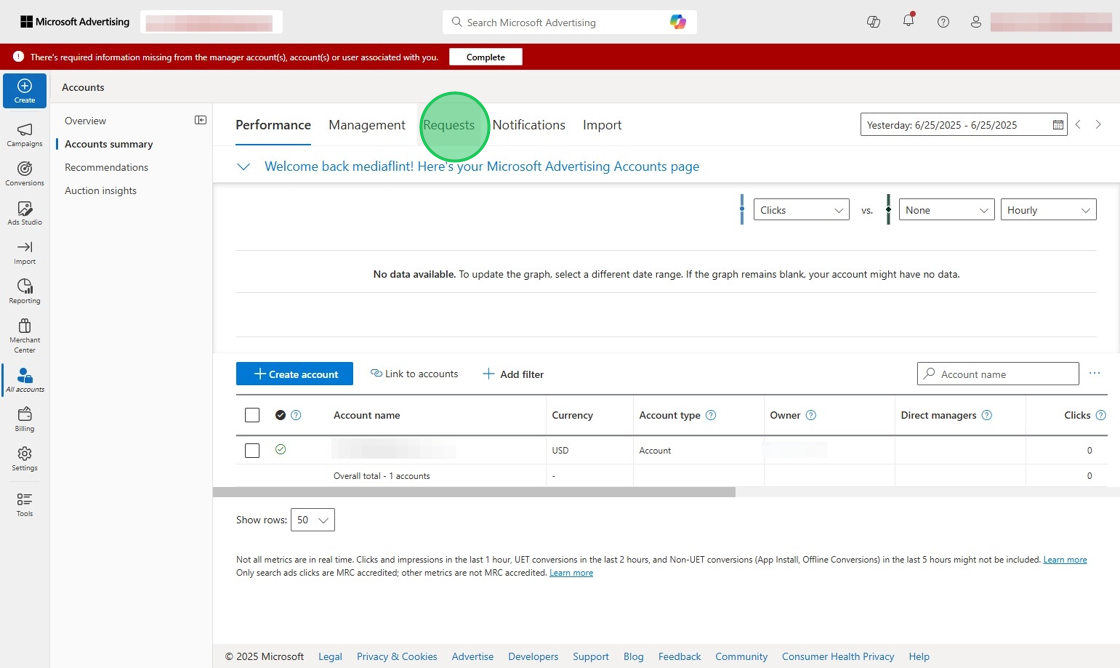1120x668 pixels.
Task: Click the Microsoft Advertising logo
Action: 75,22
